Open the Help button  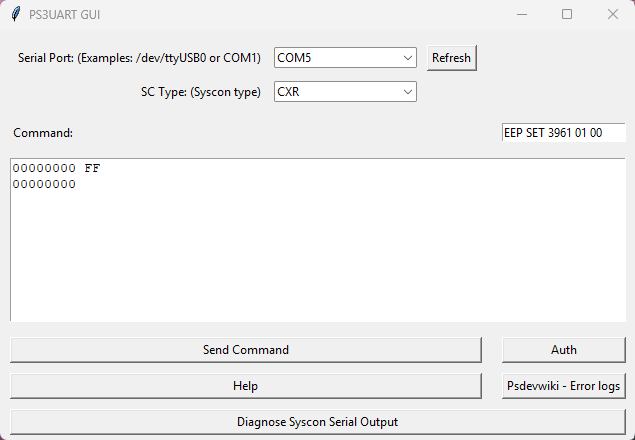pos(245,386)
